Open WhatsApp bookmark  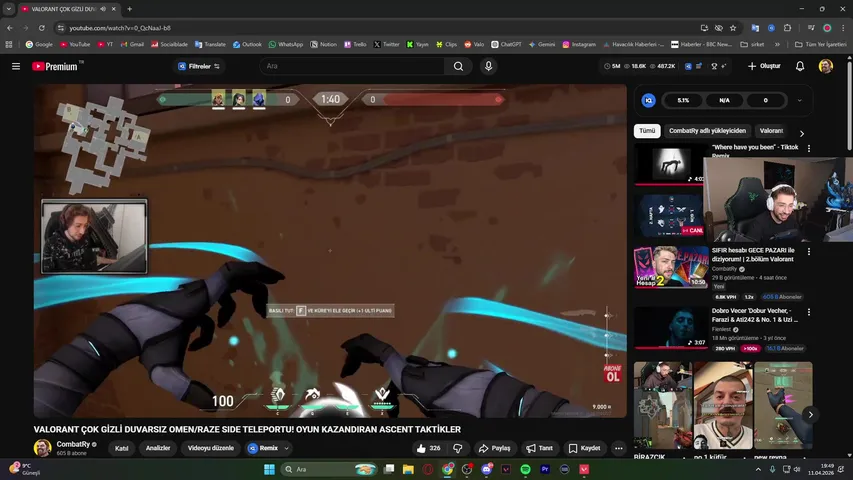286,45
